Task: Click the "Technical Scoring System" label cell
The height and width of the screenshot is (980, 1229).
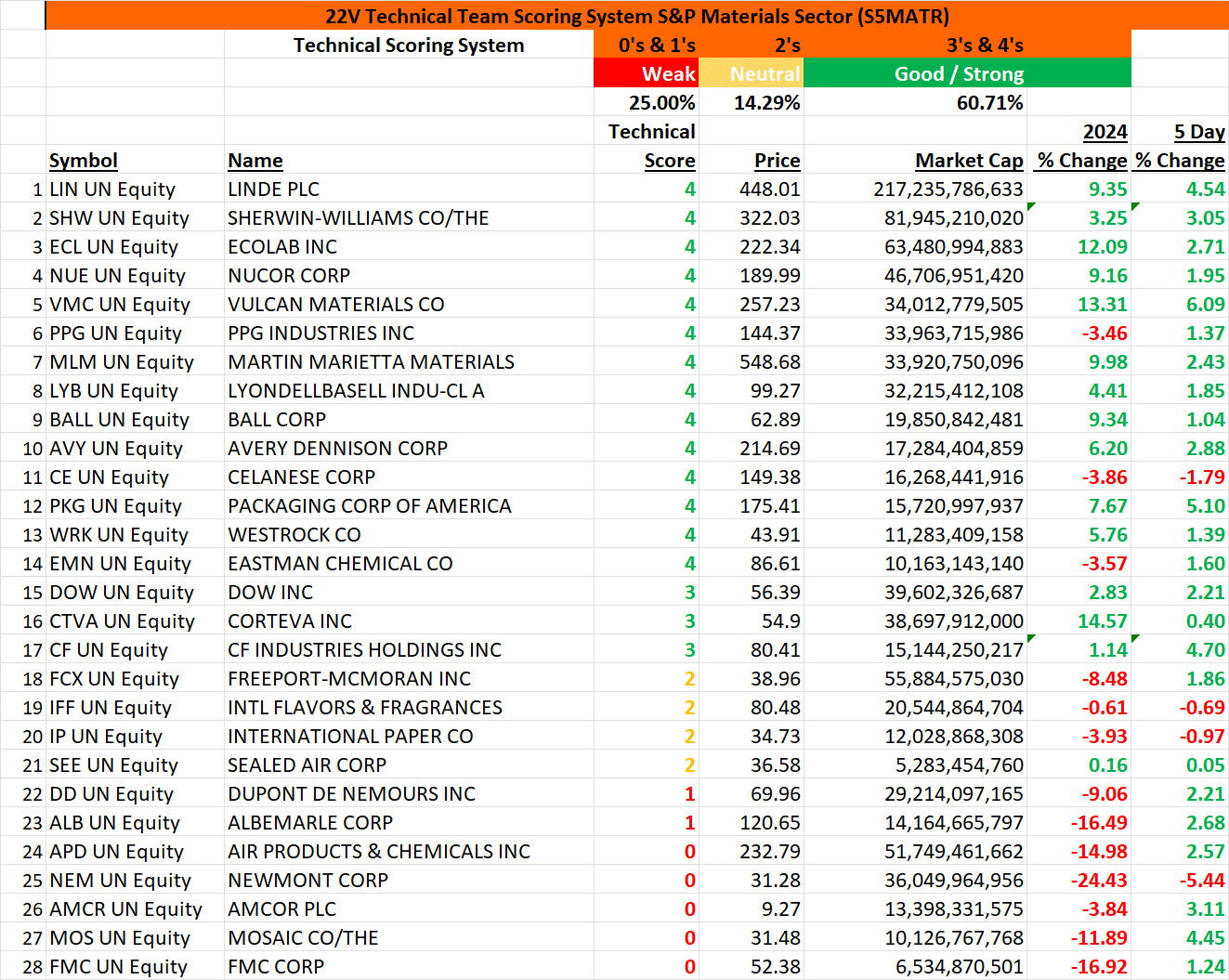Action: click(409, 45)
